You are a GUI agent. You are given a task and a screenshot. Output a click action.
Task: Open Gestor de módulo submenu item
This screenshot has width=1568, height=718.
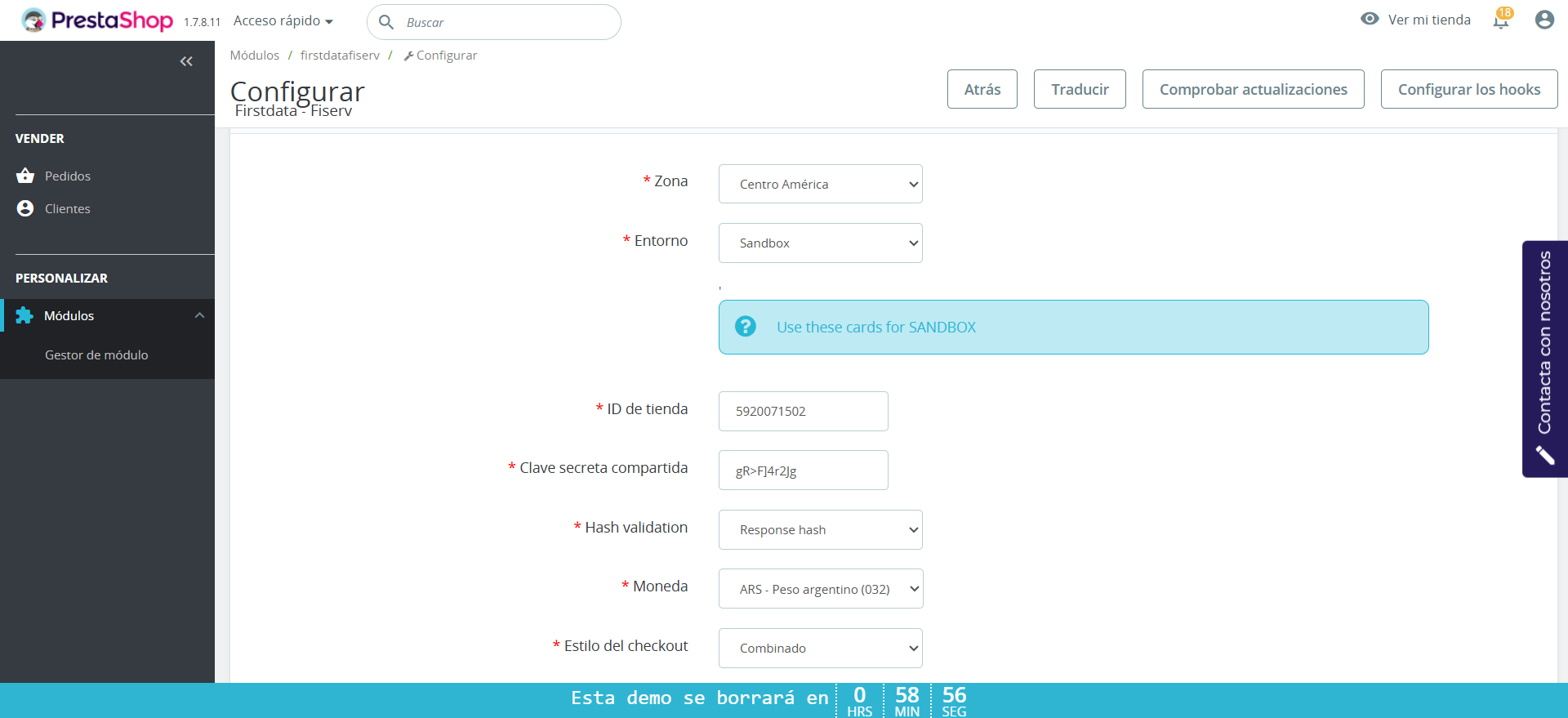point(96,355)
